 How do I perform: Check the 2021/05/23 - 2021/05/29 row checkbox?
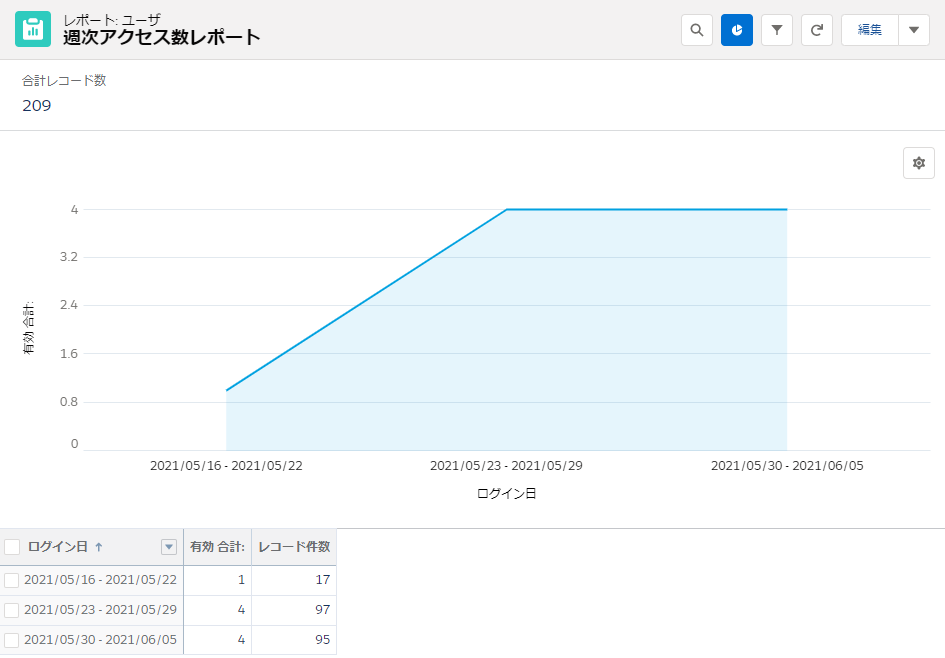point(12,610)
